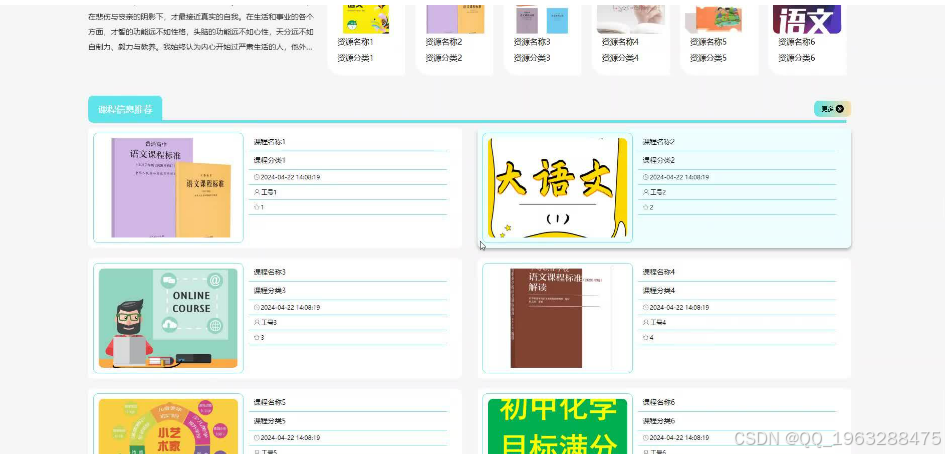Click the 资源名称5 link
Image resolution: width=945 pixels, height=454 pixels.
(x=708, y=42)
